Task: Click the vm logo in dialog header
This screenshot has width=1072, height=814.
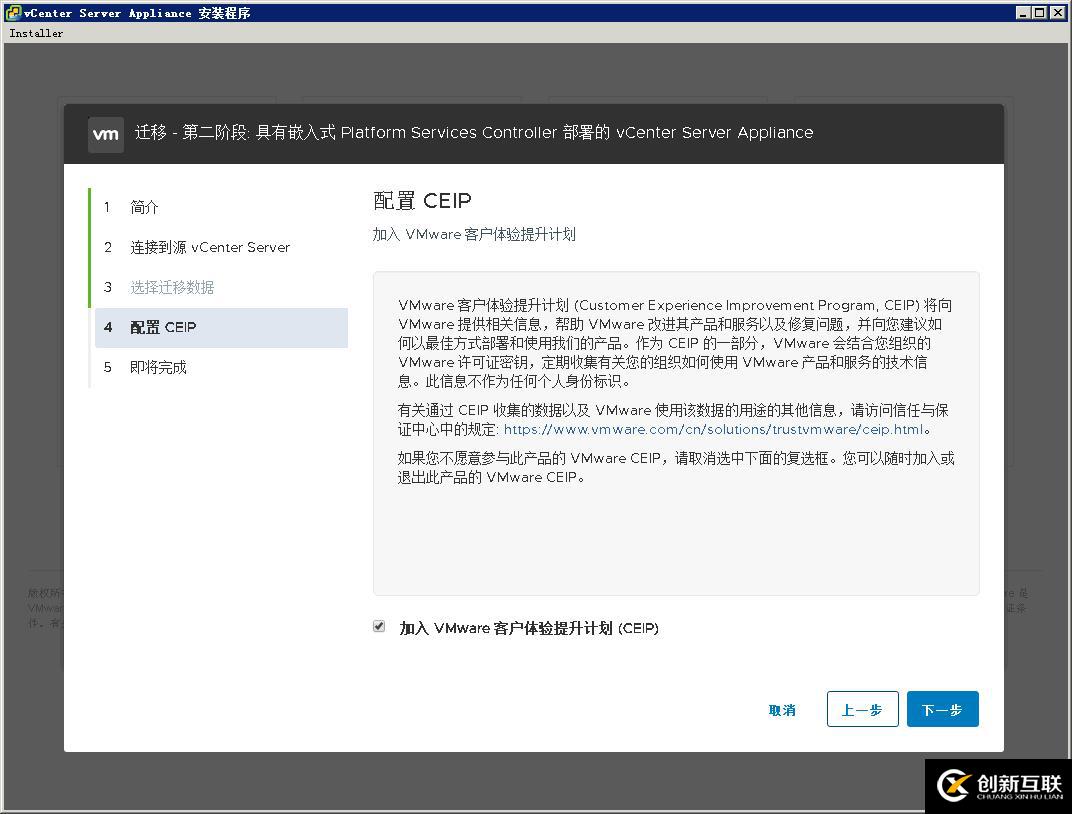Action: tap(106, 134)
